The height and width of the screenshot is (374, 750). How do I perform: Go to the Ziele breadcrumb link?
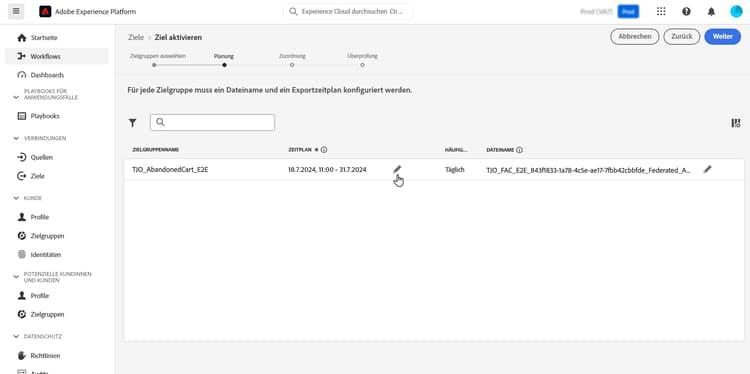point(136,37)
